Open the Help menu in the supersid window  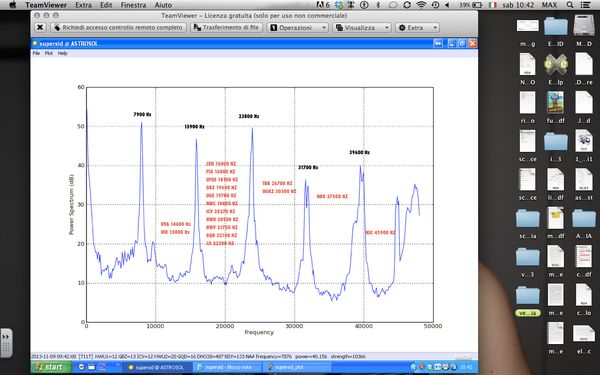62,53
